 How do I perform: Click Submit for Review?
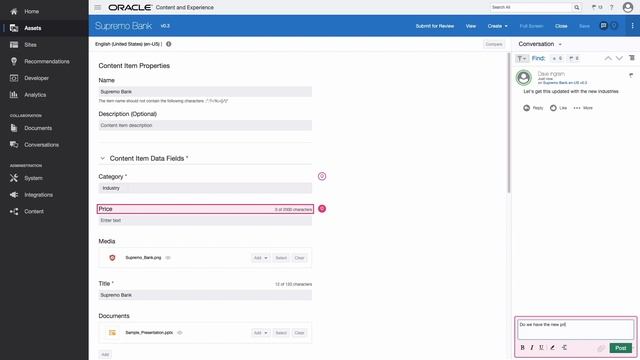[435, 26]
